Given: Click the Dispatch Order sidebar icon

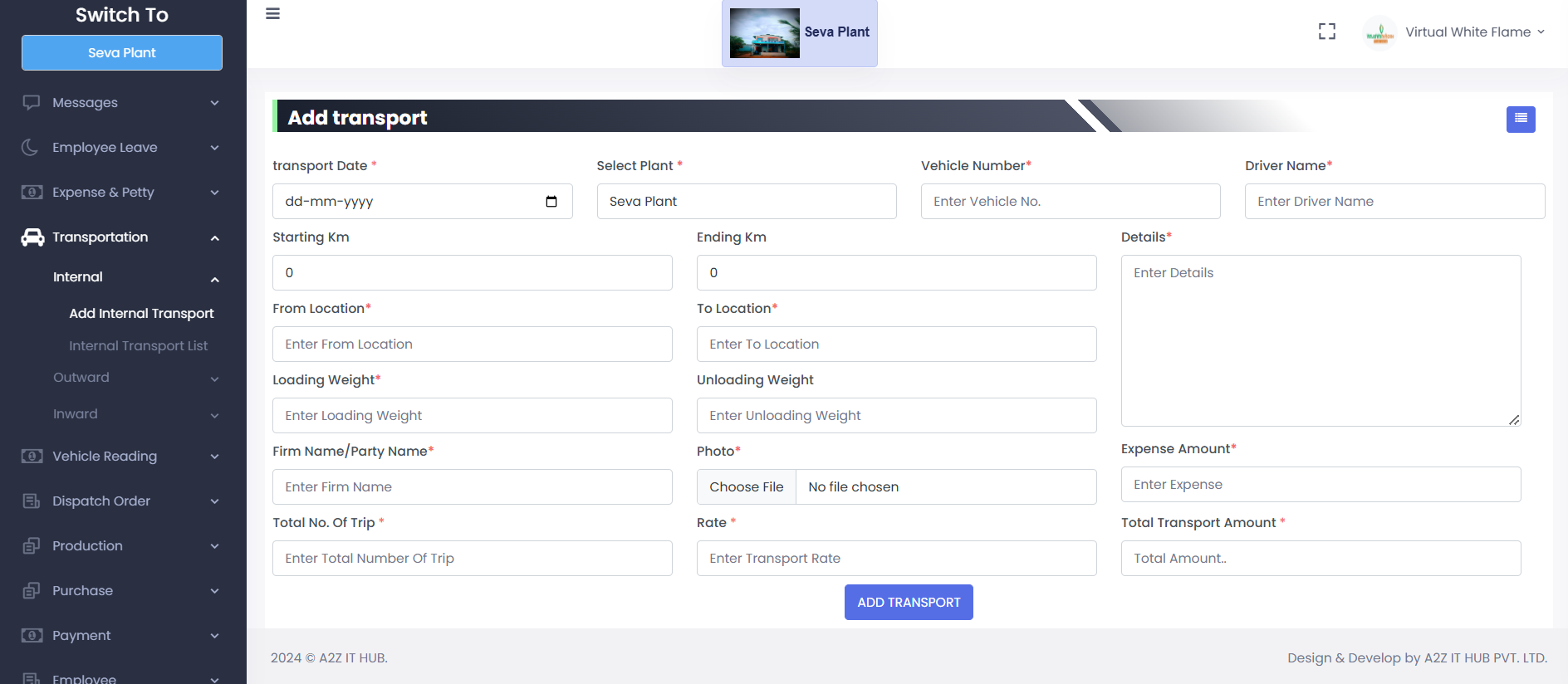Looking at the screenshot, I should pyautogui.click(x=32, y=501).
